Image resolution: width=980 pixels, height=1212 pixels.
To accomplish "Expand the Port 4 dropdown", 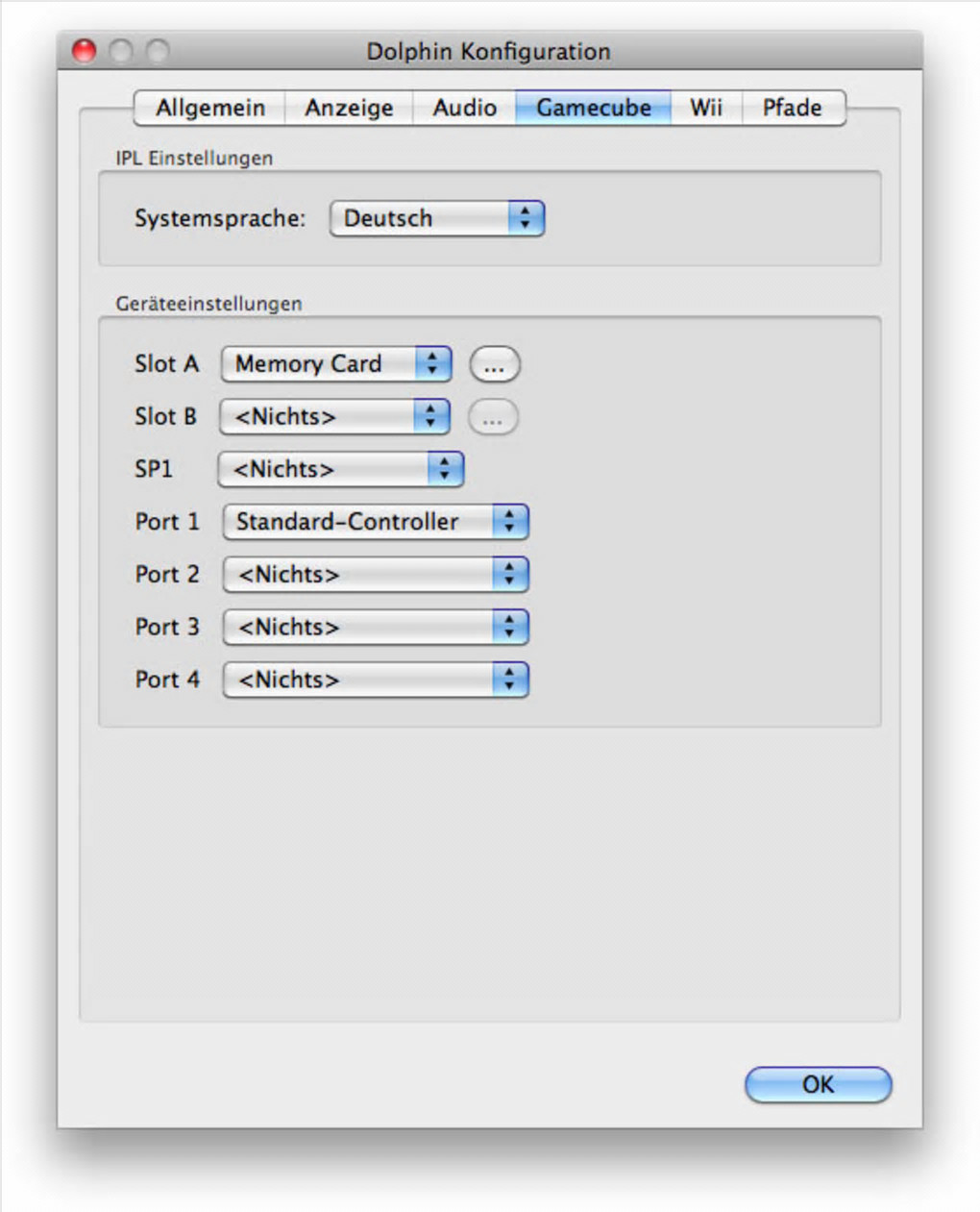I will (375, 680).
